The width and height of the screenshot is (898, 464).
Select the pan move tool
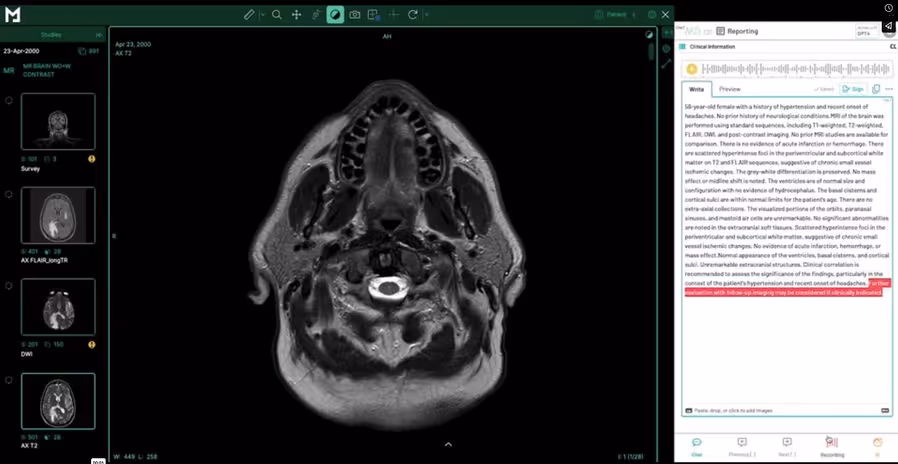296,15
